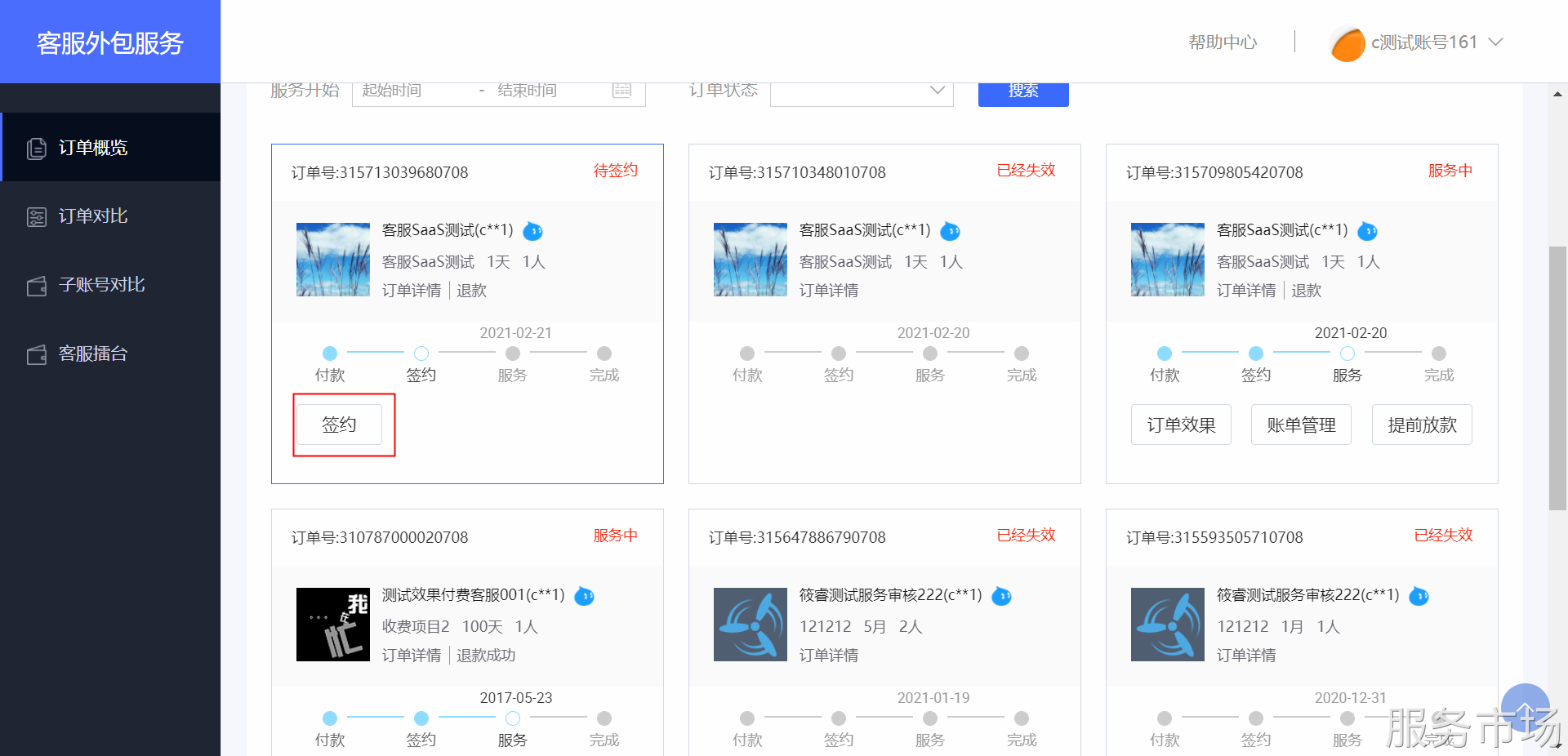Click 签约 step marker on order 315713039680708
Screen dimensions: 1568x756
click(x=421, y=354)
